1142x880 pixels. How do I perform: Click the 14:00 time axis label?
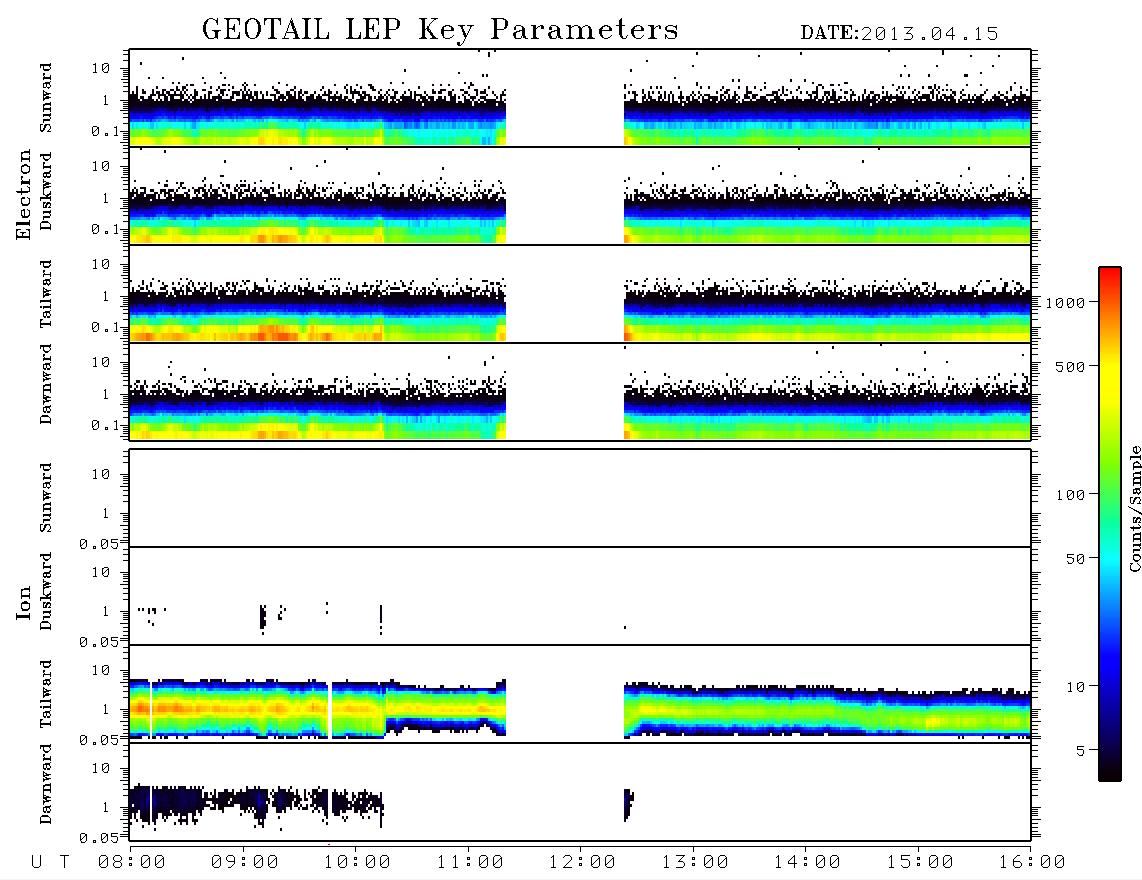pos(807,862)
